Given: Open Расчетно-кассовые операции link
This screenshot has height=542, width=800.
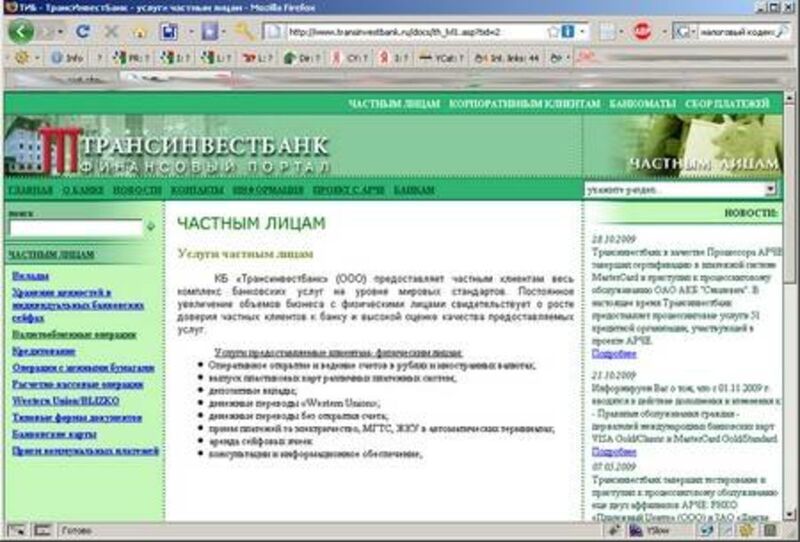Looking at the screenshot, I should coord(78,384).
